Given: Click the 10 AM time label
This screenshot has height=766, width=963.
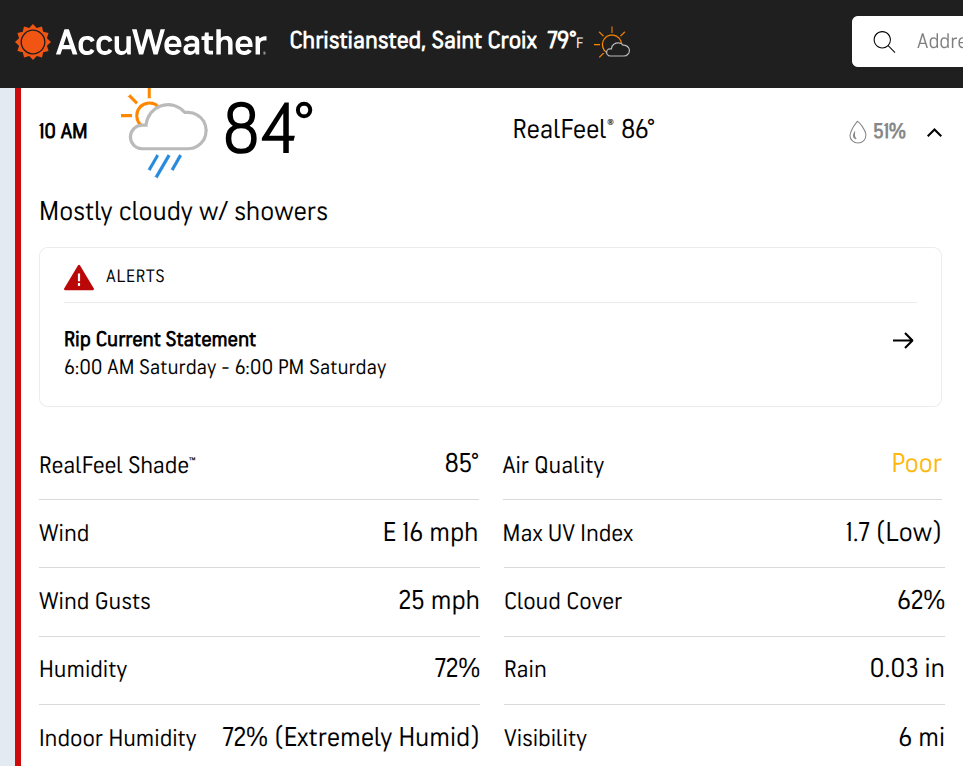Looking at the screenshot, I should [63, 132].
